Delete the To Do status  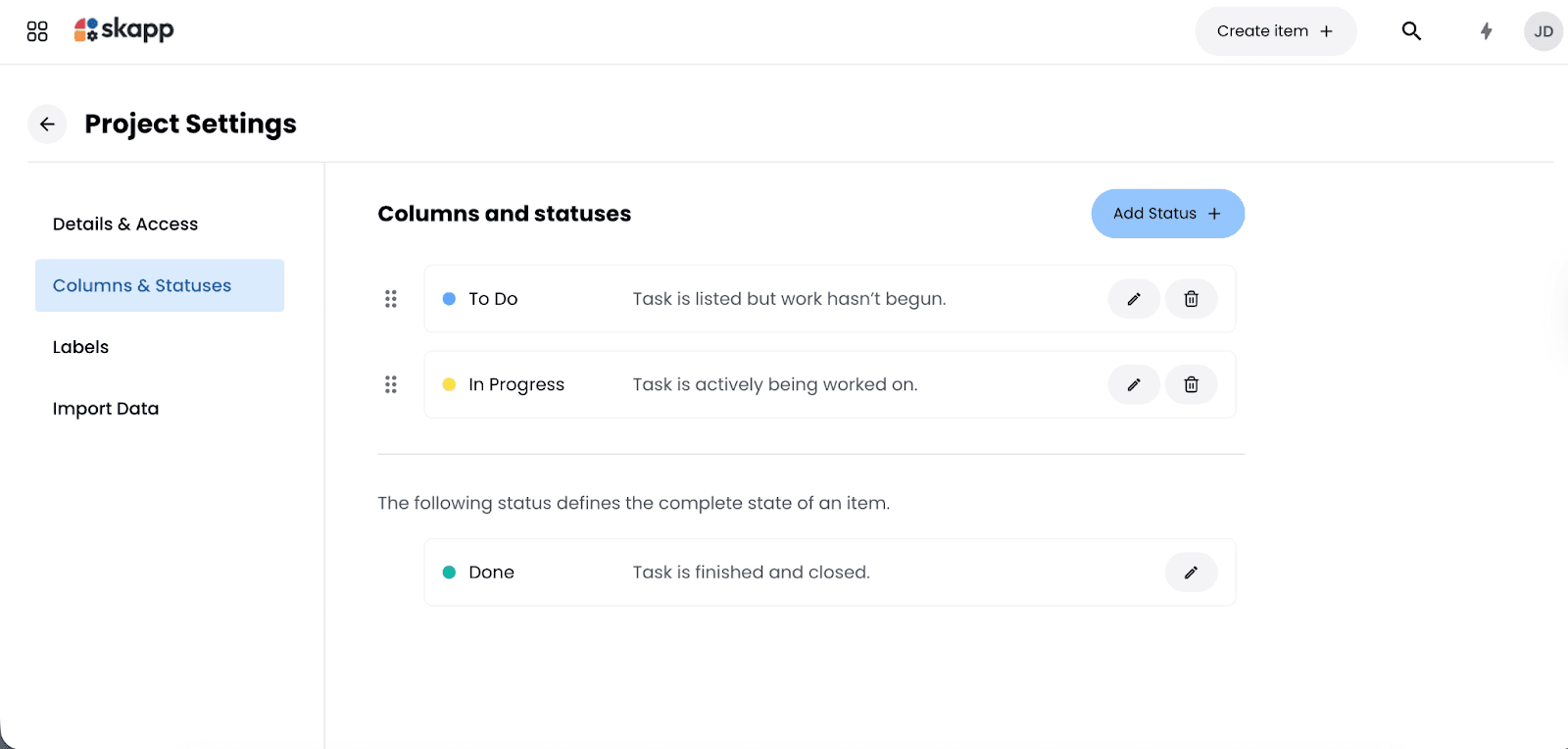pyautogui.click(x=1191, y=299)
